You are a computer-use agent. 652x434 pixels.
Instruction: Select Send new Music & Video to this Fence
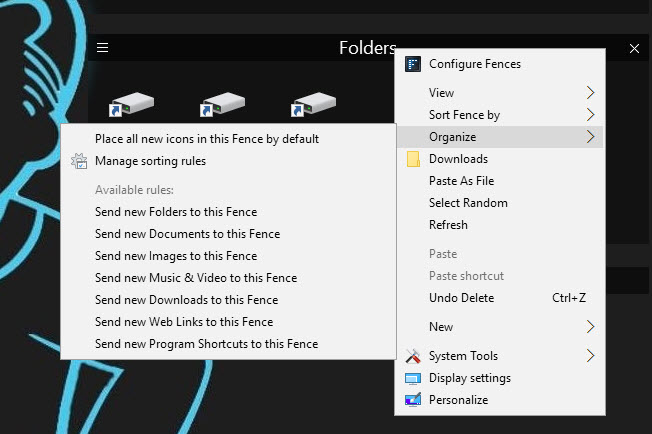pyautogui.click(x=228, y=278)
